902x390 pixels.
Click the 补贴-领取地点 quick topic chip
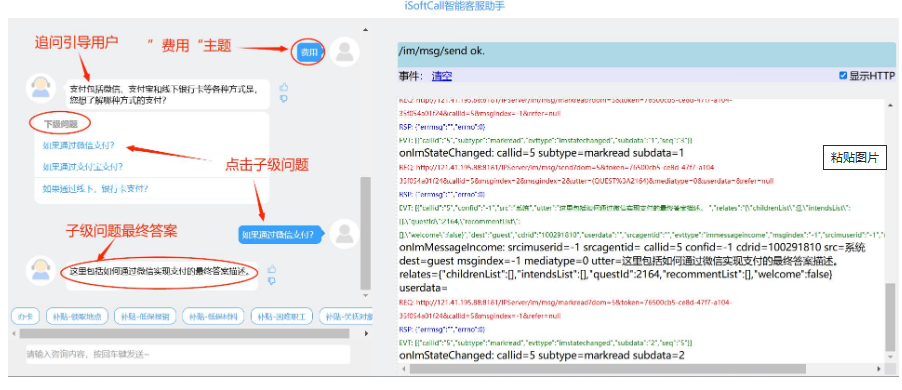pyautogui.click(x=77, y=316)
